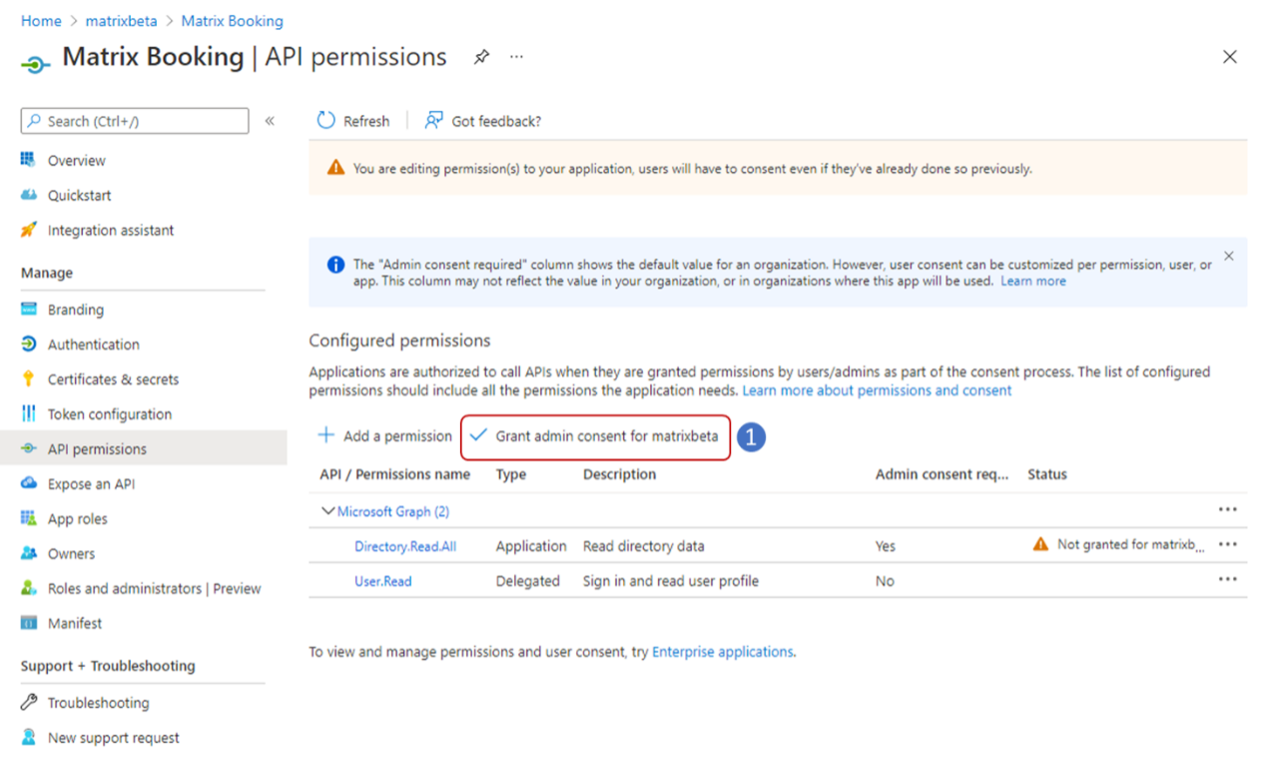This screenshot has height=760, width=1271.
Task: Open the Enterprise applications link
Action: click(723, 651)
